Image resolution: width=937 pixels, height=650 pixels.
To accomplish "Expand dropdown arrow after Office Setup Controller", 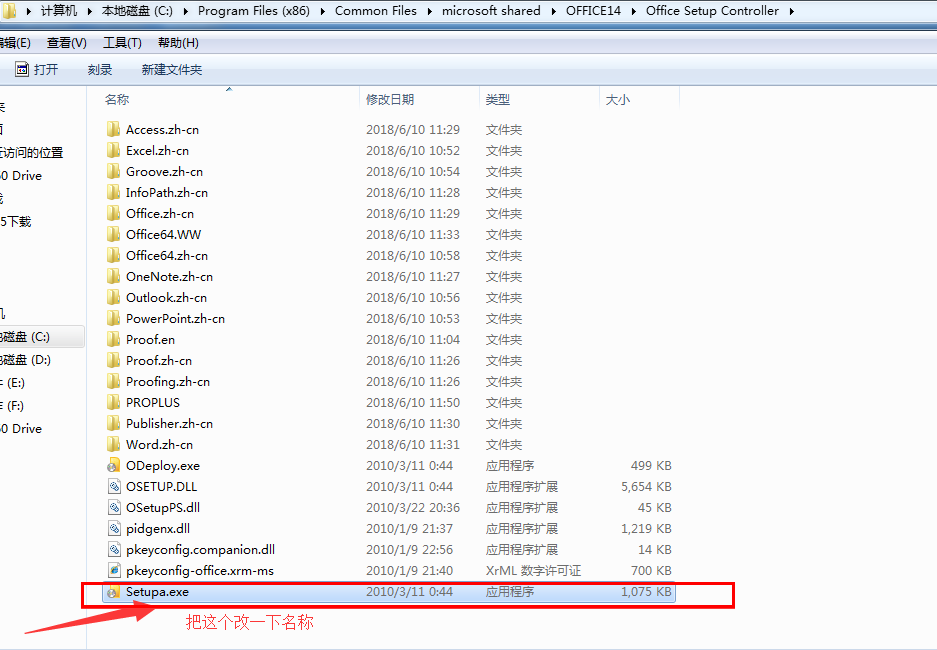I will click(792, 11).
